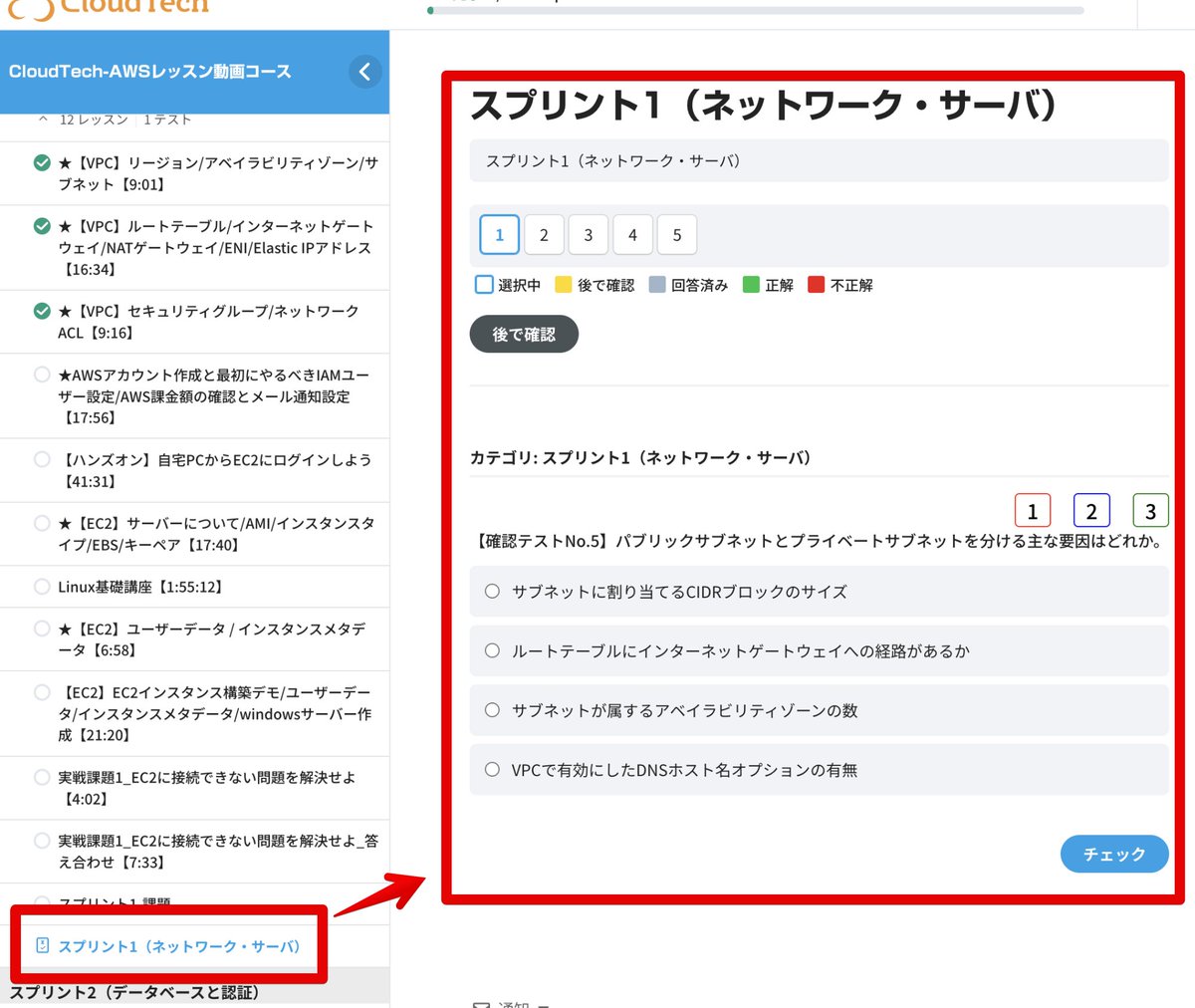Click the CloudTech-AWSレッスン動画コース header title
1195x1008 pixels.
tap(150, 72)
